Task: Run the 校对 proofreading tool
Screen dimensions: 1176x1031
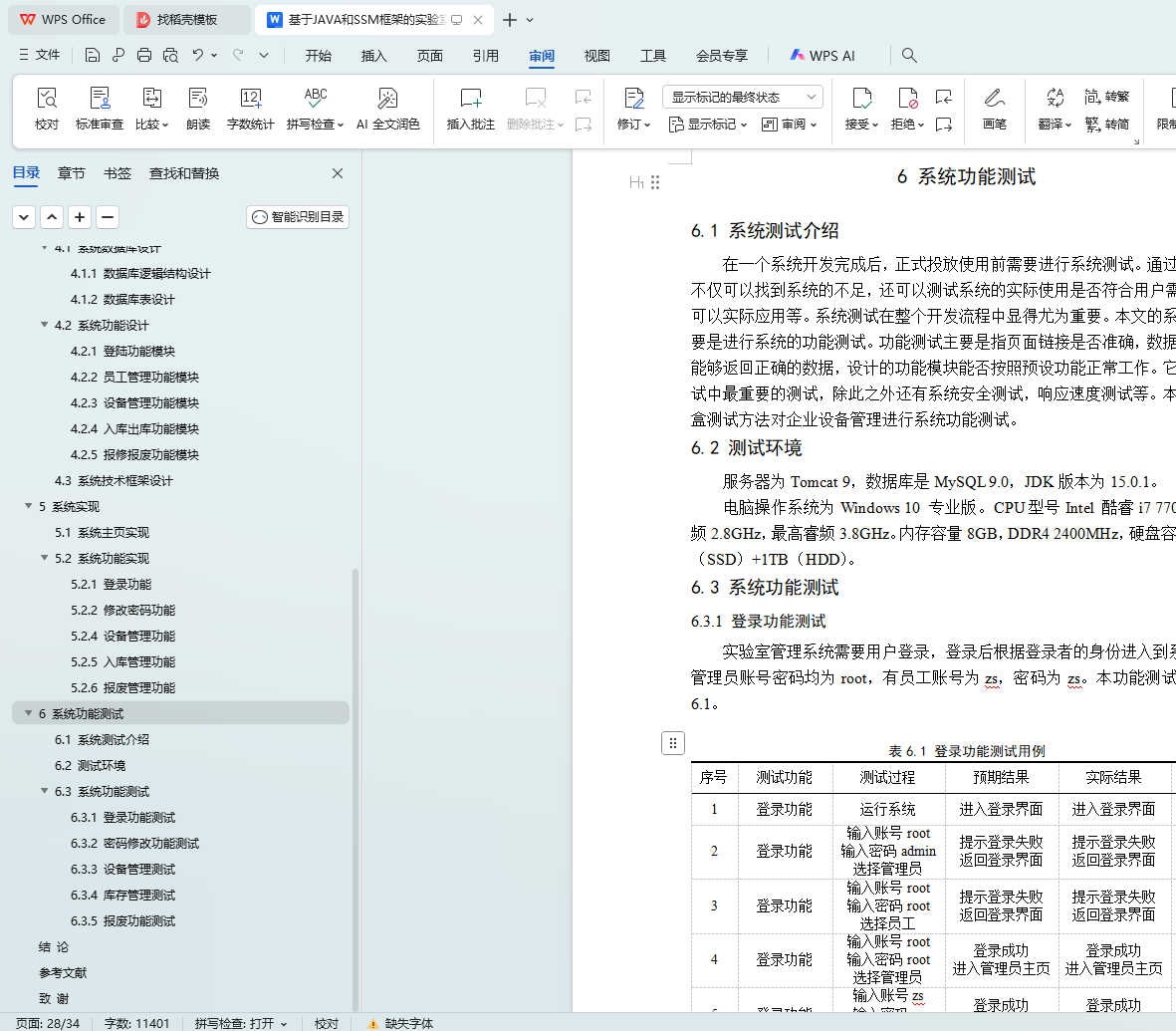Action: 47,109
